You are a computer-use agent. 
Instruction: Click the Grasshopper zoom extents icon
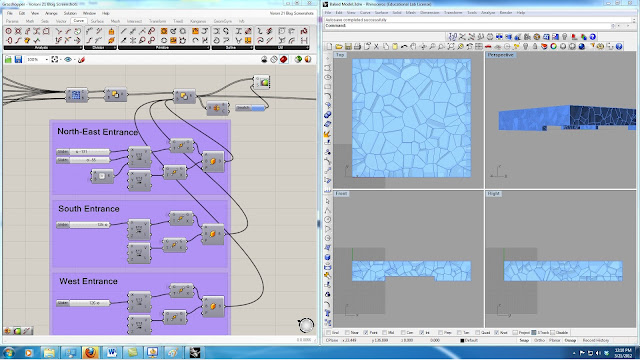55,60
